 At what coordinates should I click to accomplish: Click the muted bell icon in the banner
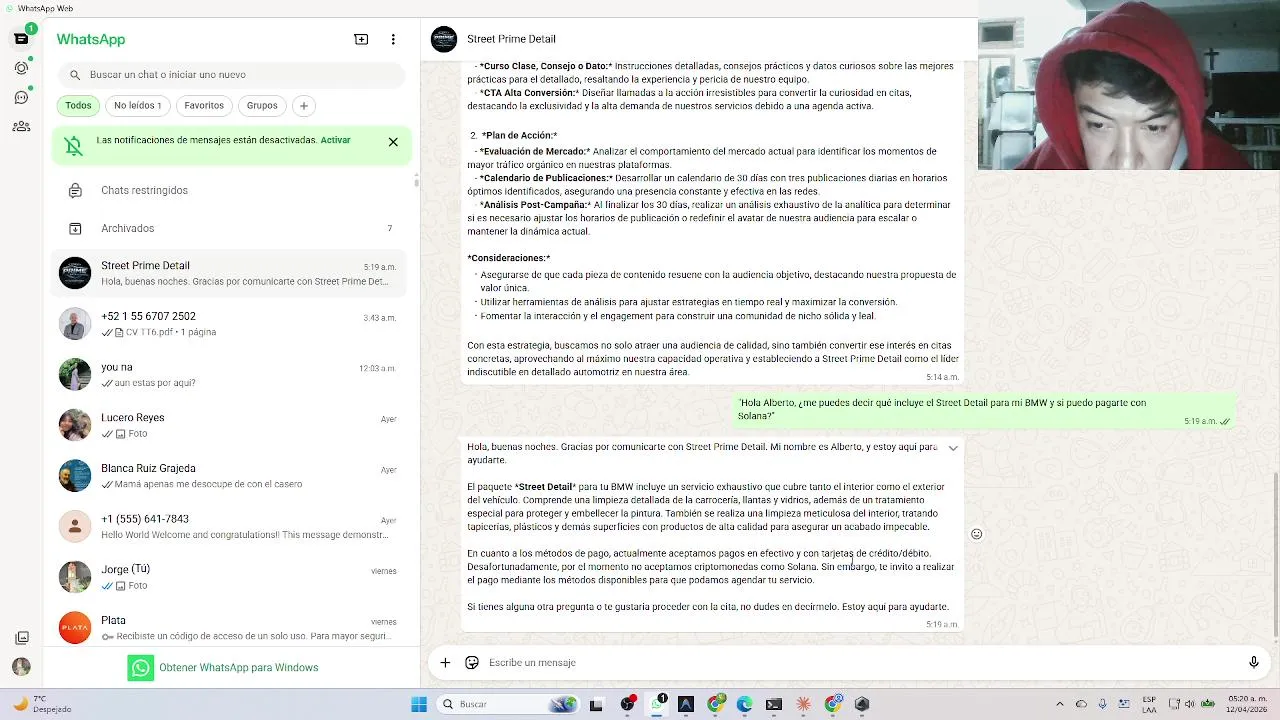click(x=74, y=146)
